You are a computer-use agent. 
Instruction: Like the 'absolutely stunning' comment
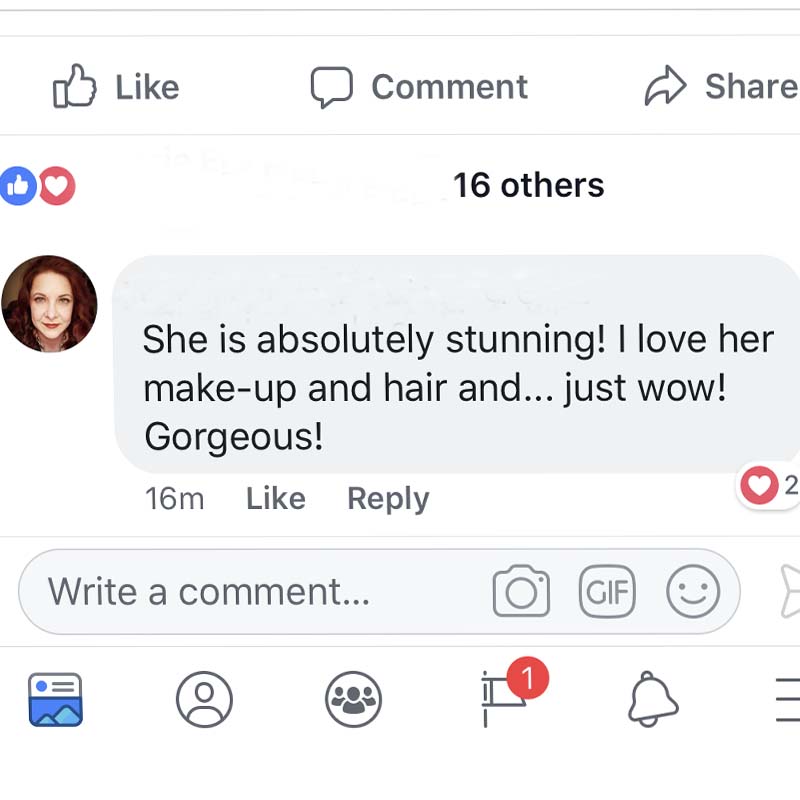(275, 498)
